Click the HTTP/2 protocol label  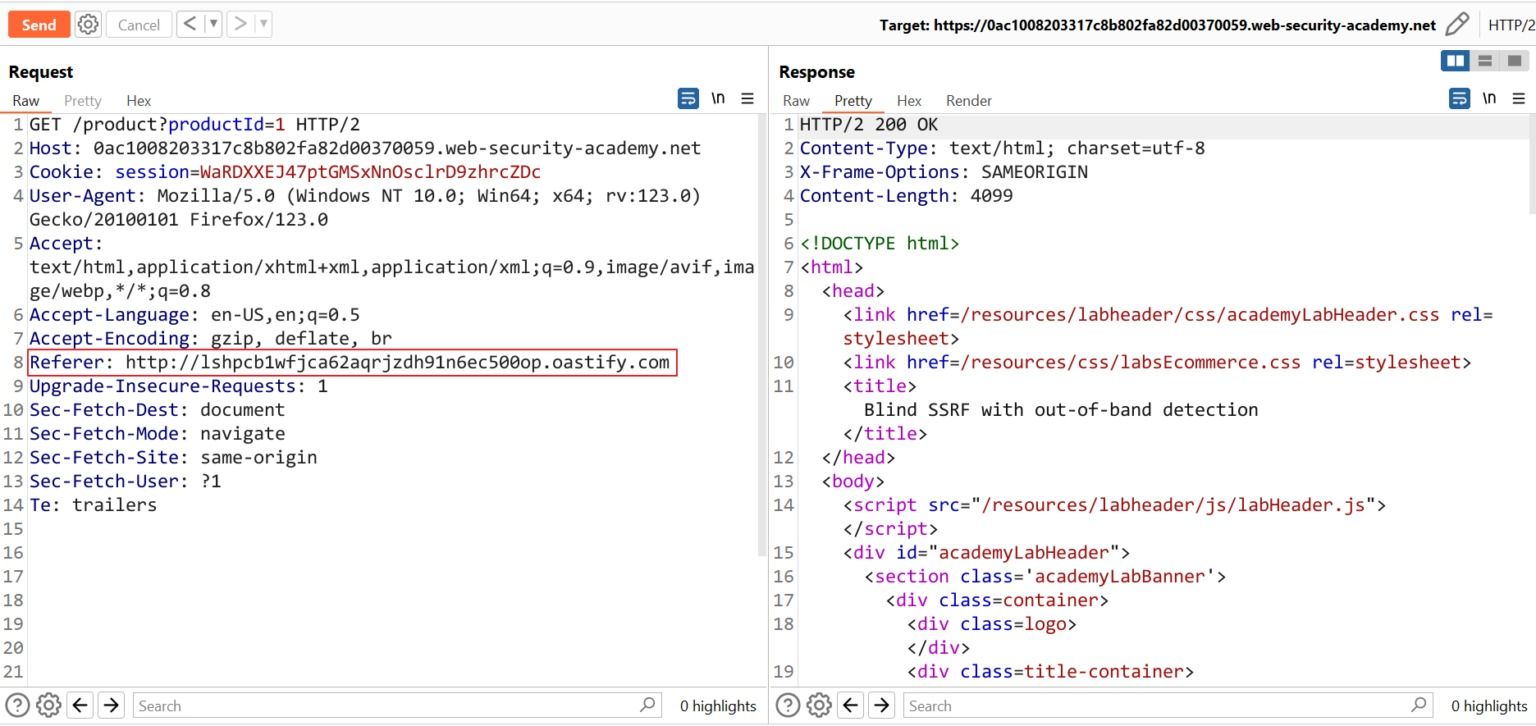(1511, 25)
